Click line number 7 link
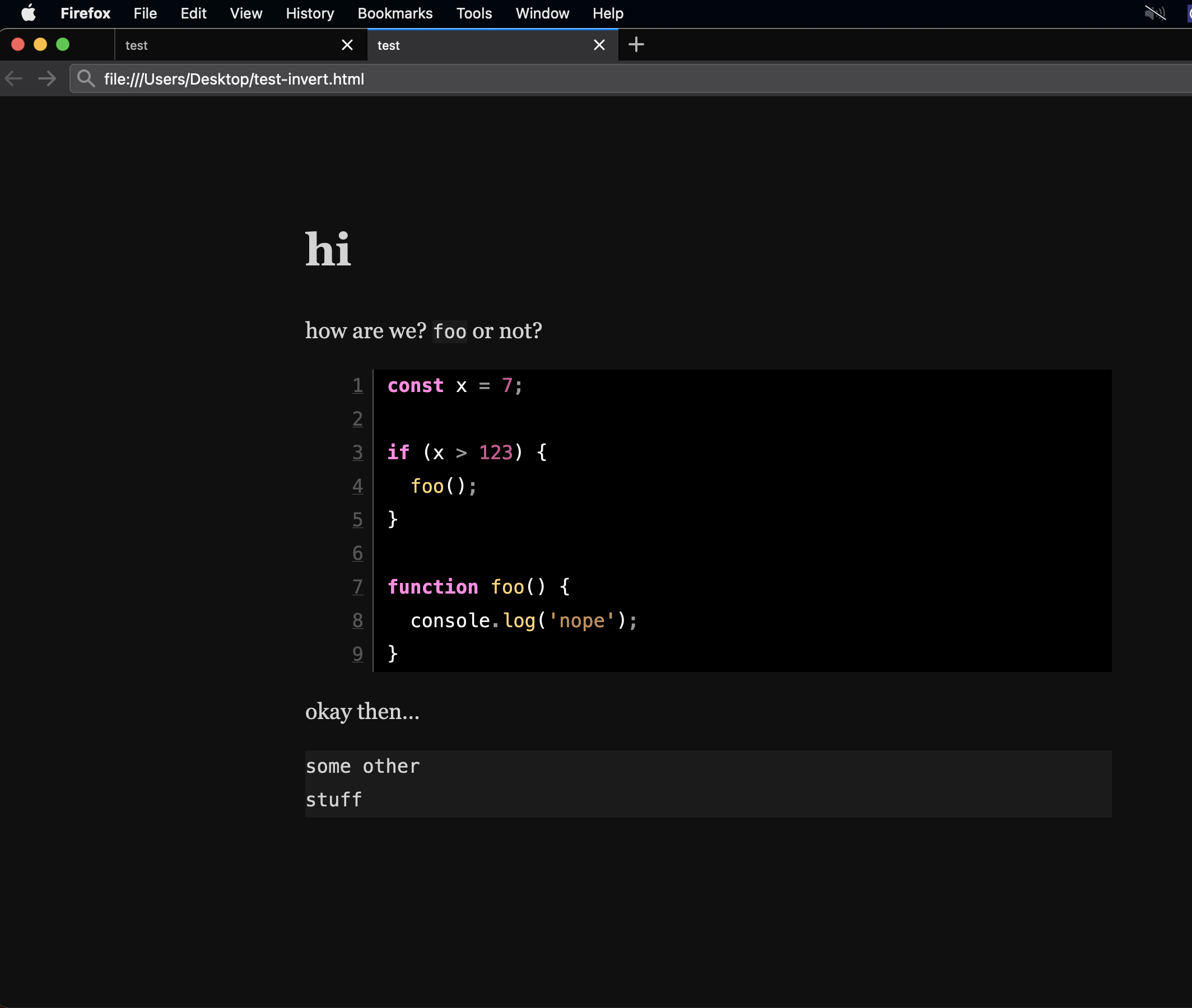This screenshot has height=1008, width=1192. [x=358, y=587]
